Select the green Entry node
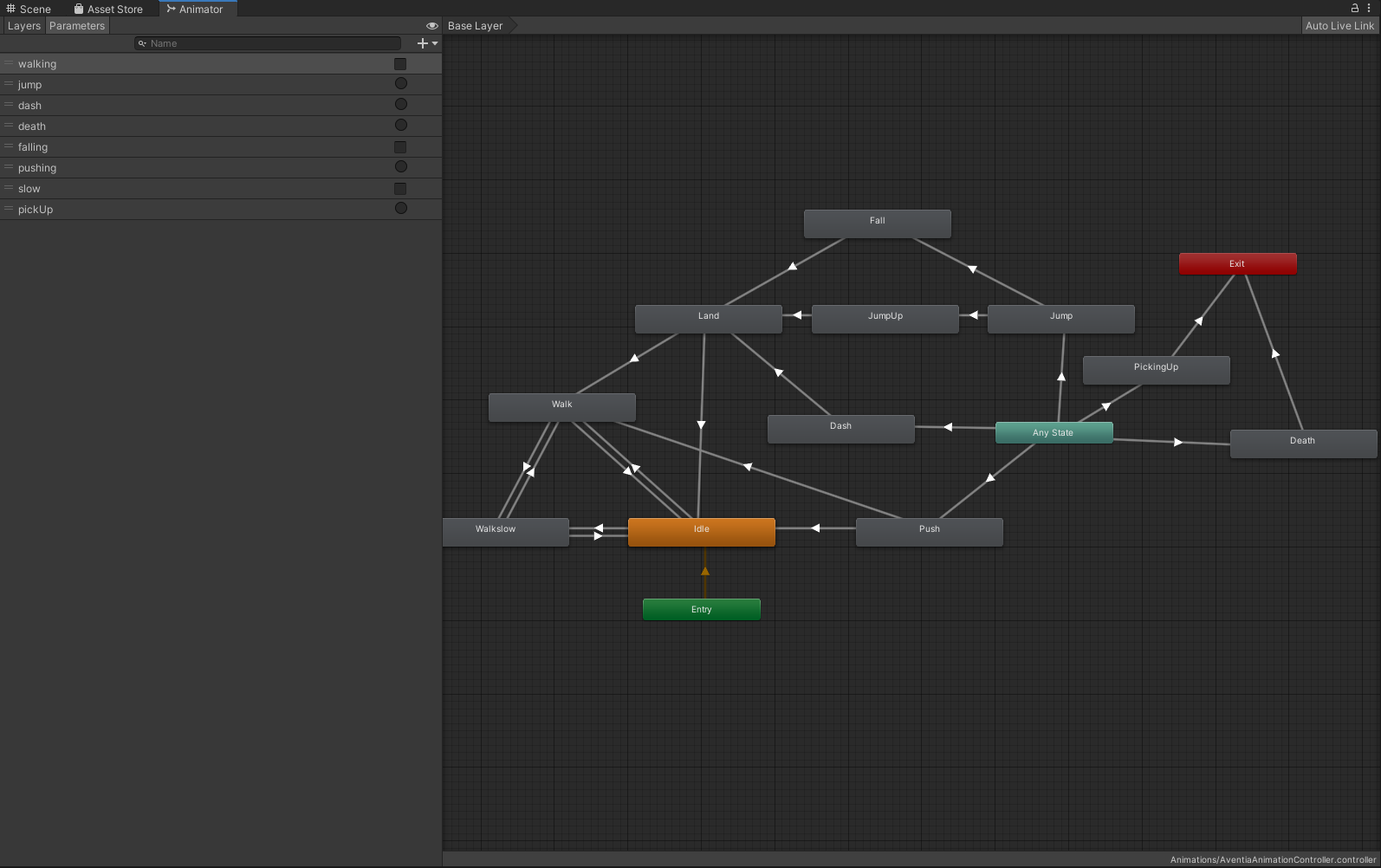The width and height of the screenshot is (1381, 868). 702,610
